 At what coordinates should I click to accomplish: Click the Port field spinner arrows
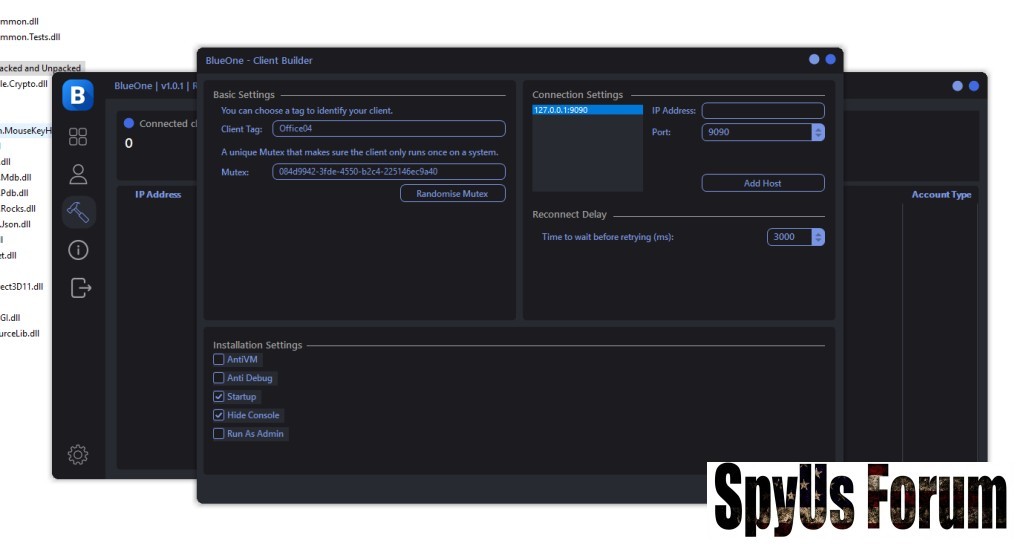(818, 132)
